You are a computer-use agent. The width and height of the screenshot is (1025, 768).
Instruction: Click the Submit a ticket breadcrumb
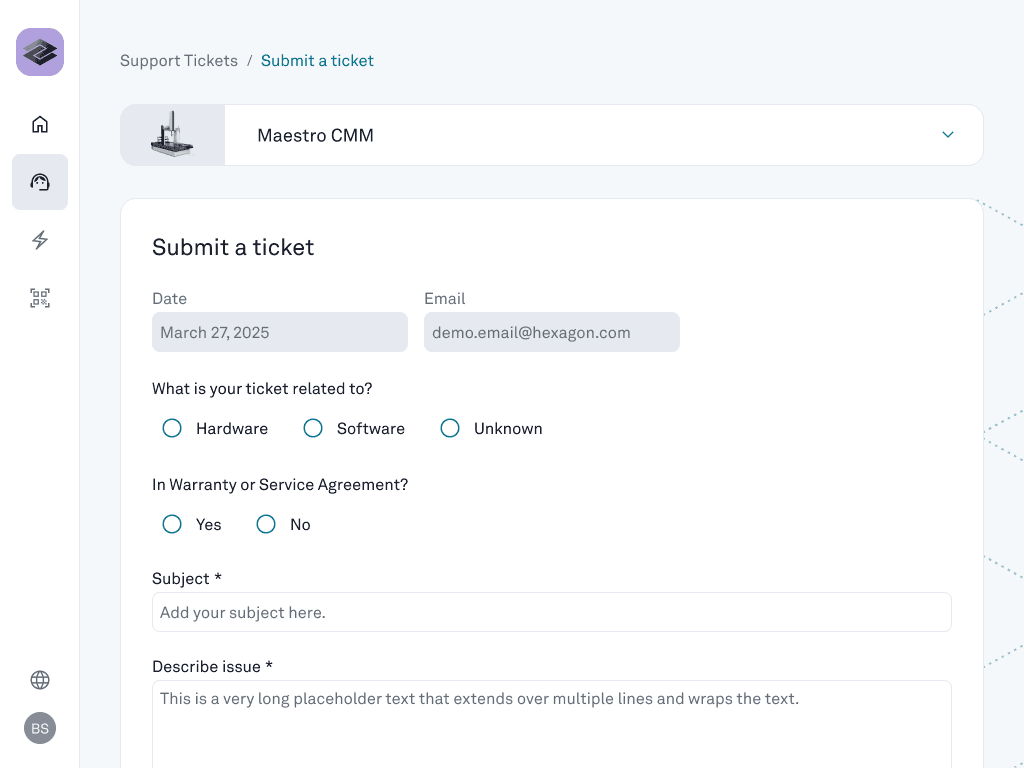click(317, 61)
